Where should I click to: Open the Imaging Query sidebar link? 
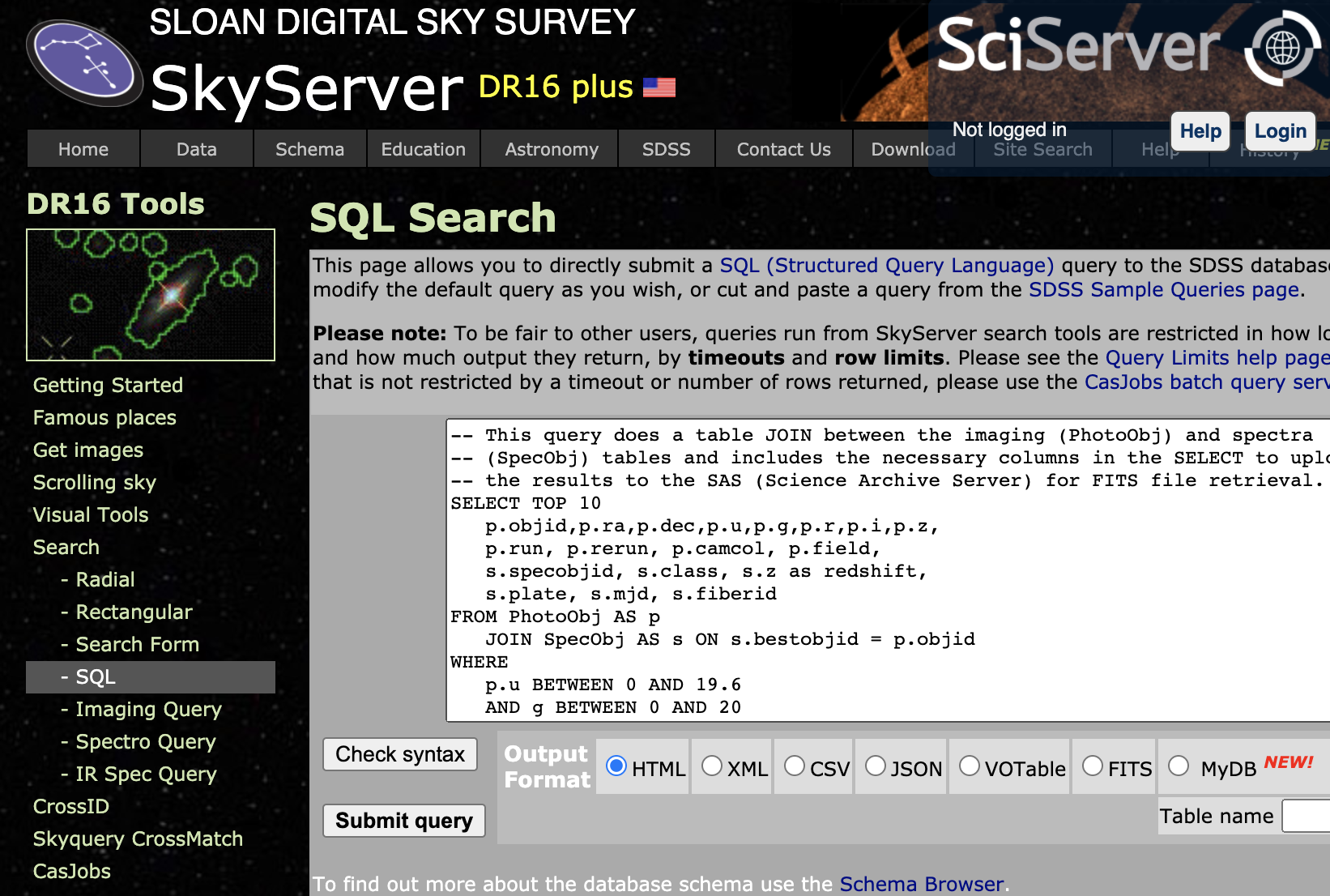tap(149, 709)
